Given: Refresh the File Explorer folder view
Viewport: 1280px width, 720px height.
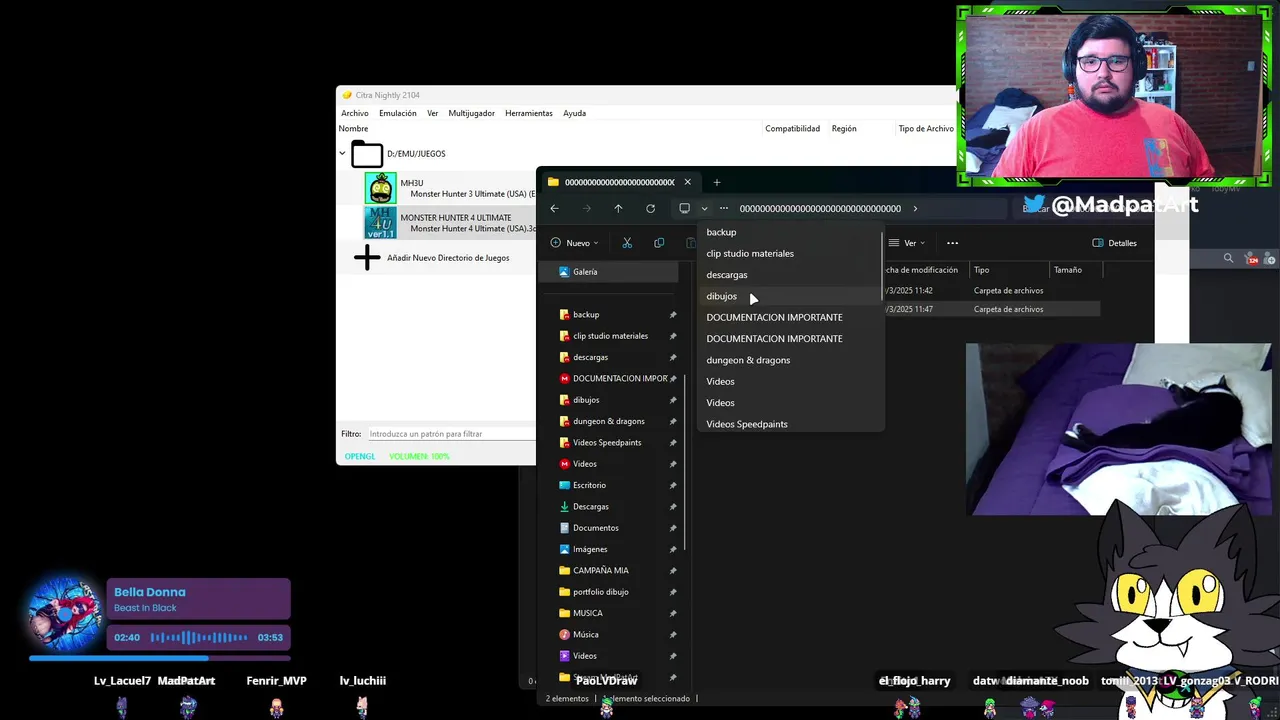Looking at the screenshot, I should point(650,209).
